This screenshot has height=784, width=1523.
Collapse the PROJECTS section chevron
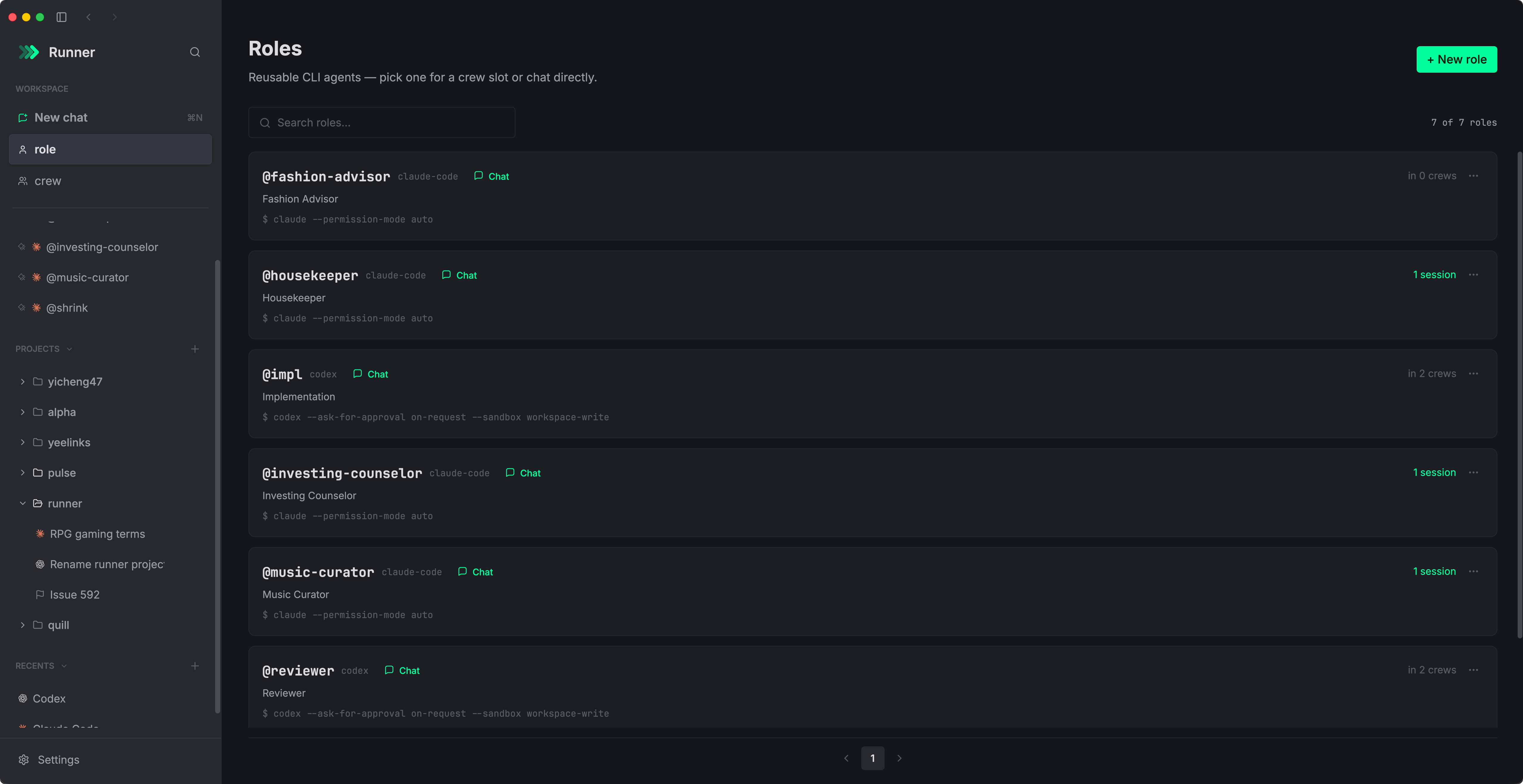(69, 349)
